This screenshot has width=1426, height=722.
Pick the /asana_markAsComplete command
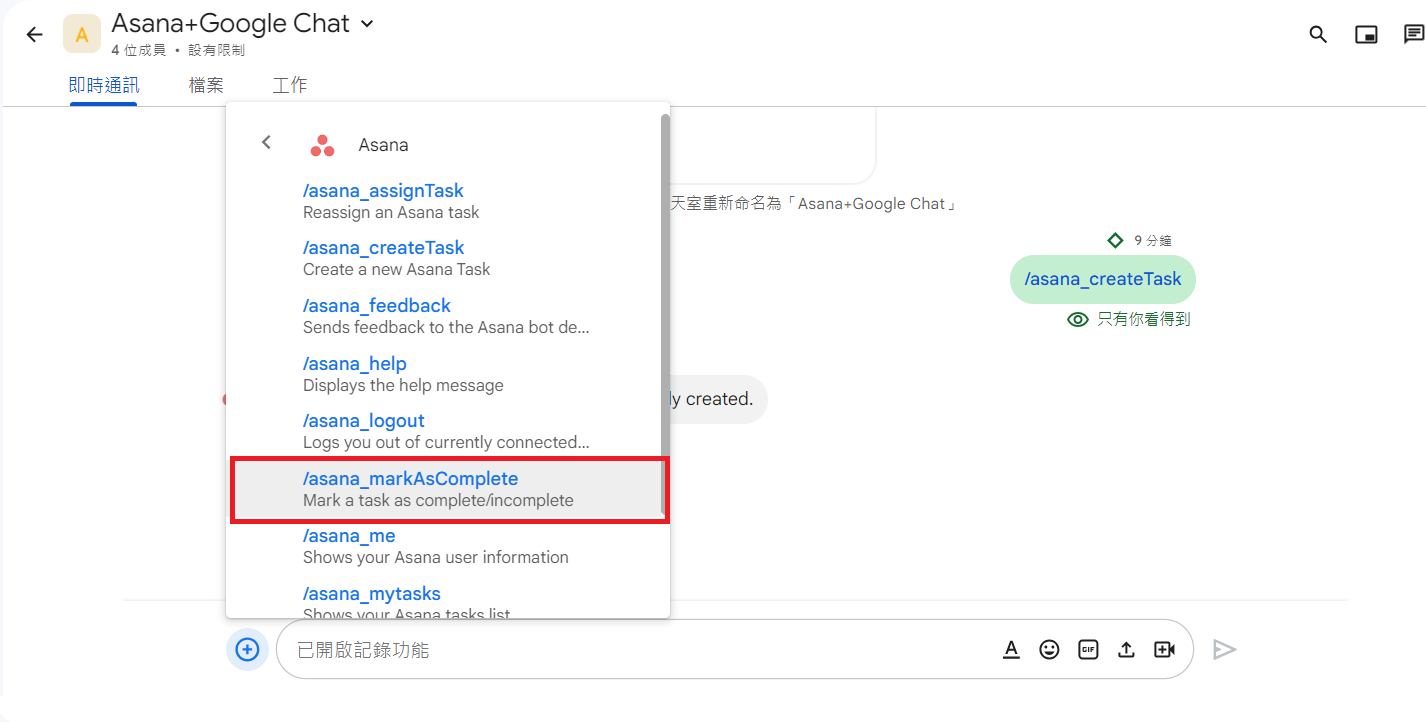click(x=446, y=489)
